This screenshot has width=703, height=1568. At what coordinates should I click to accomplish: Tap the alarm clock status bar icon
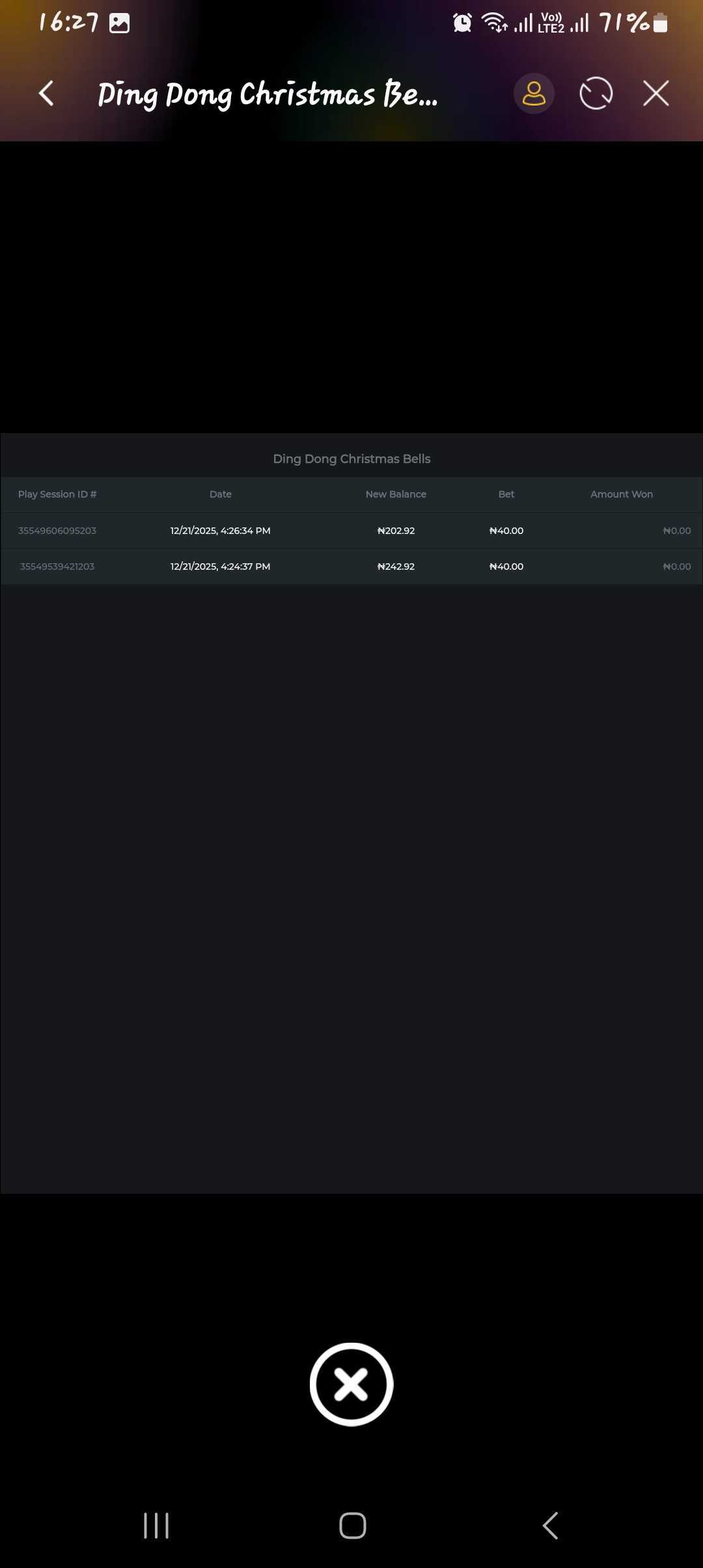(x=462, y=23)
